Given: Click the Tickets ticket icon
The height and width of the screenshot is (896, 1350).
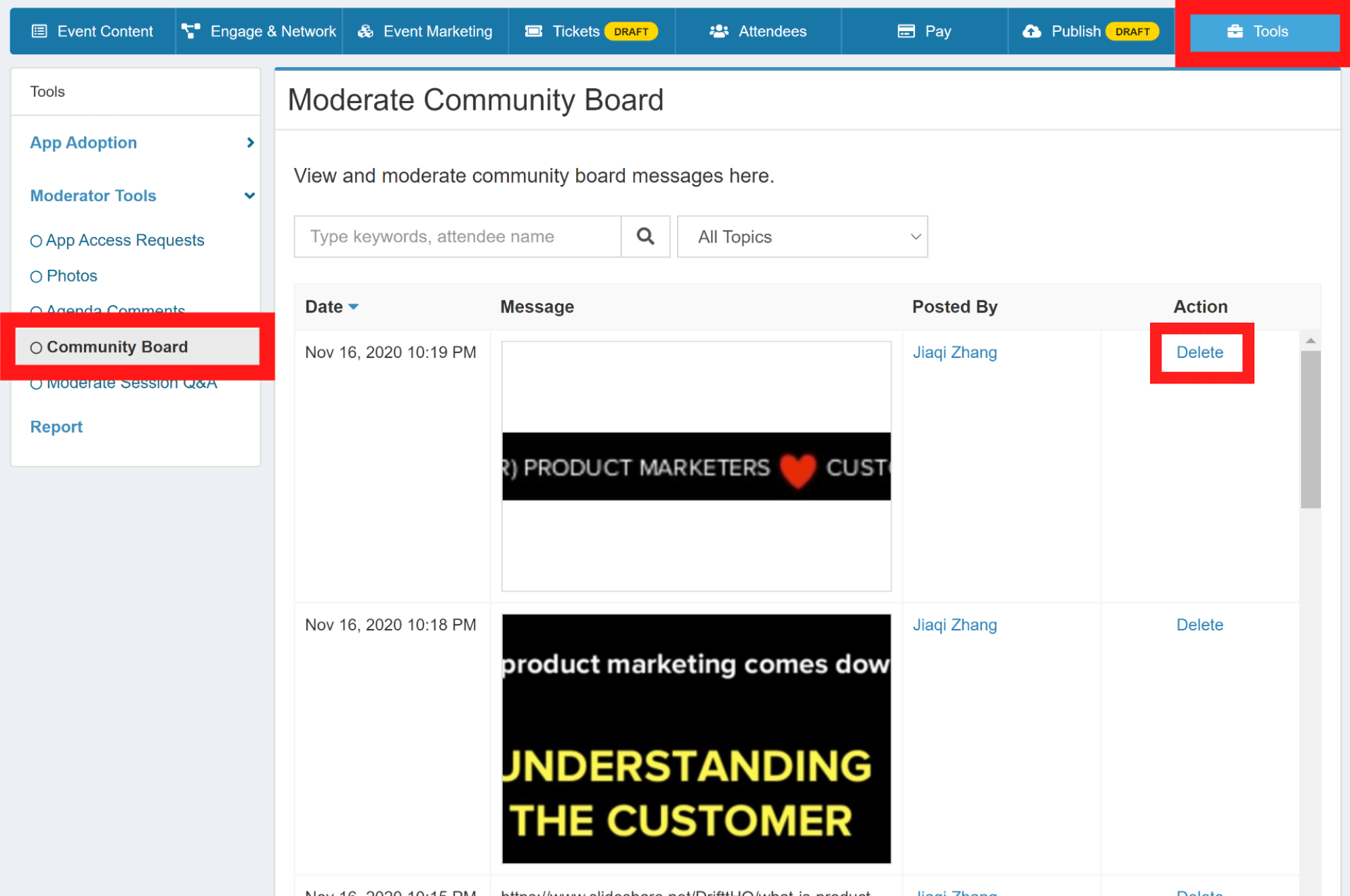Looking at the screenshot, I should coord(534,31).
